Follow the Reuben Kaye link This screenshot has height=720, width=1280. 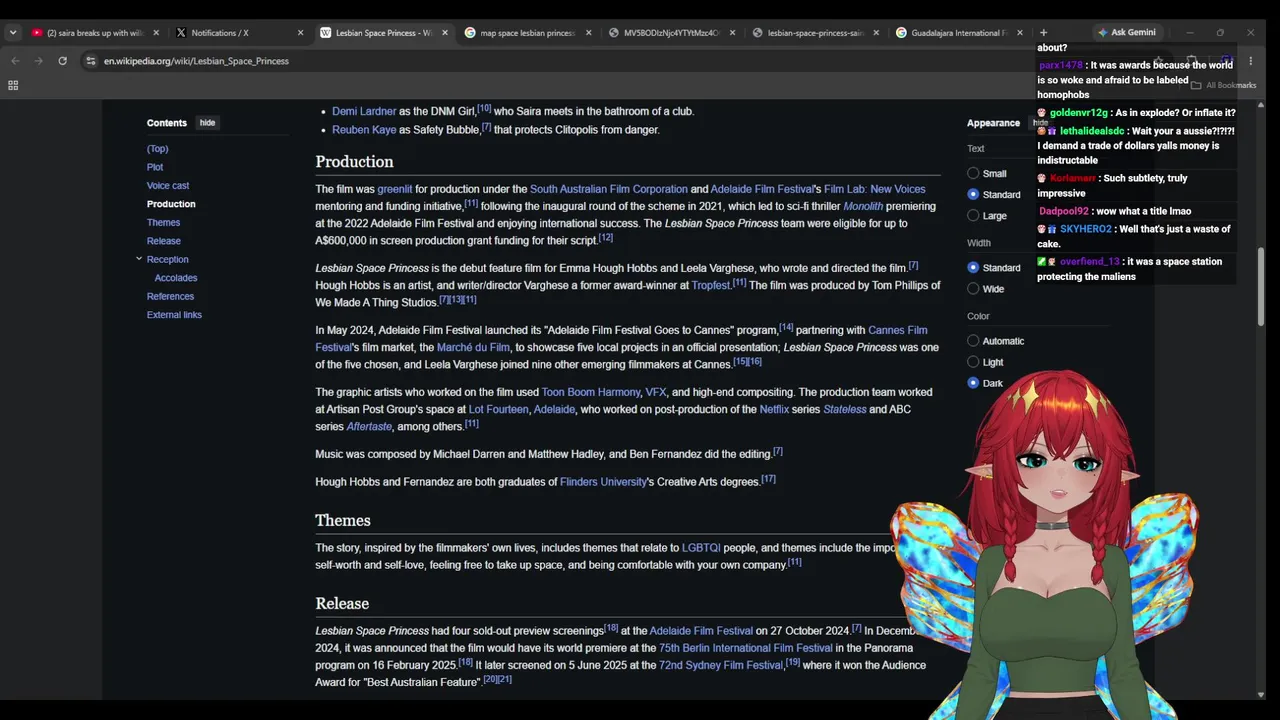coord(364,130)
